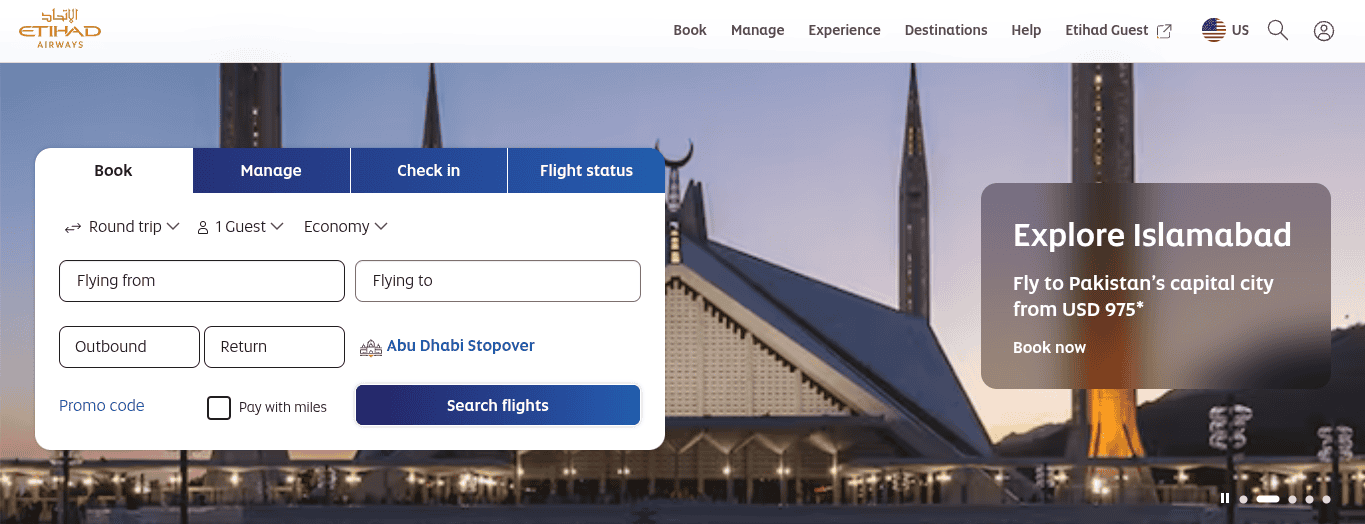Click the US flag region icon
The height and width of the screenshot is (524, 1365).
[x=1214, y=30]
